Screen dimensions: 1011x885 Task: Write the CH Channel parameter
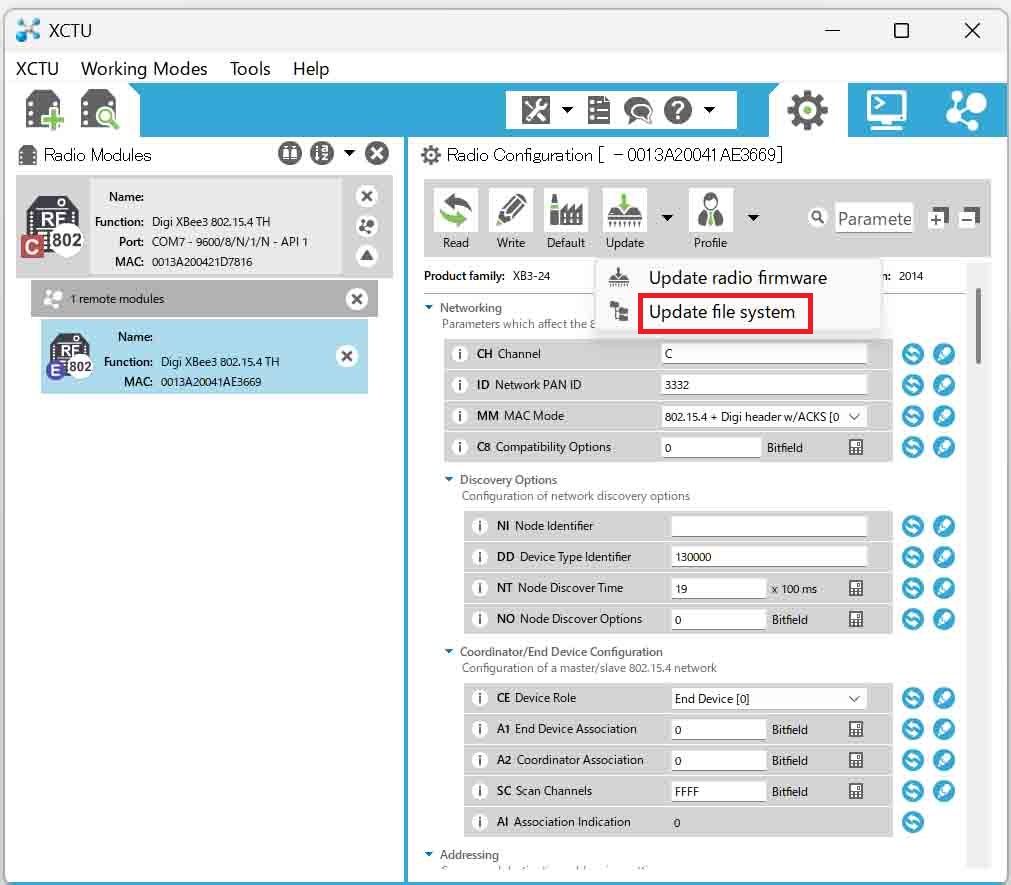(944, 354)
